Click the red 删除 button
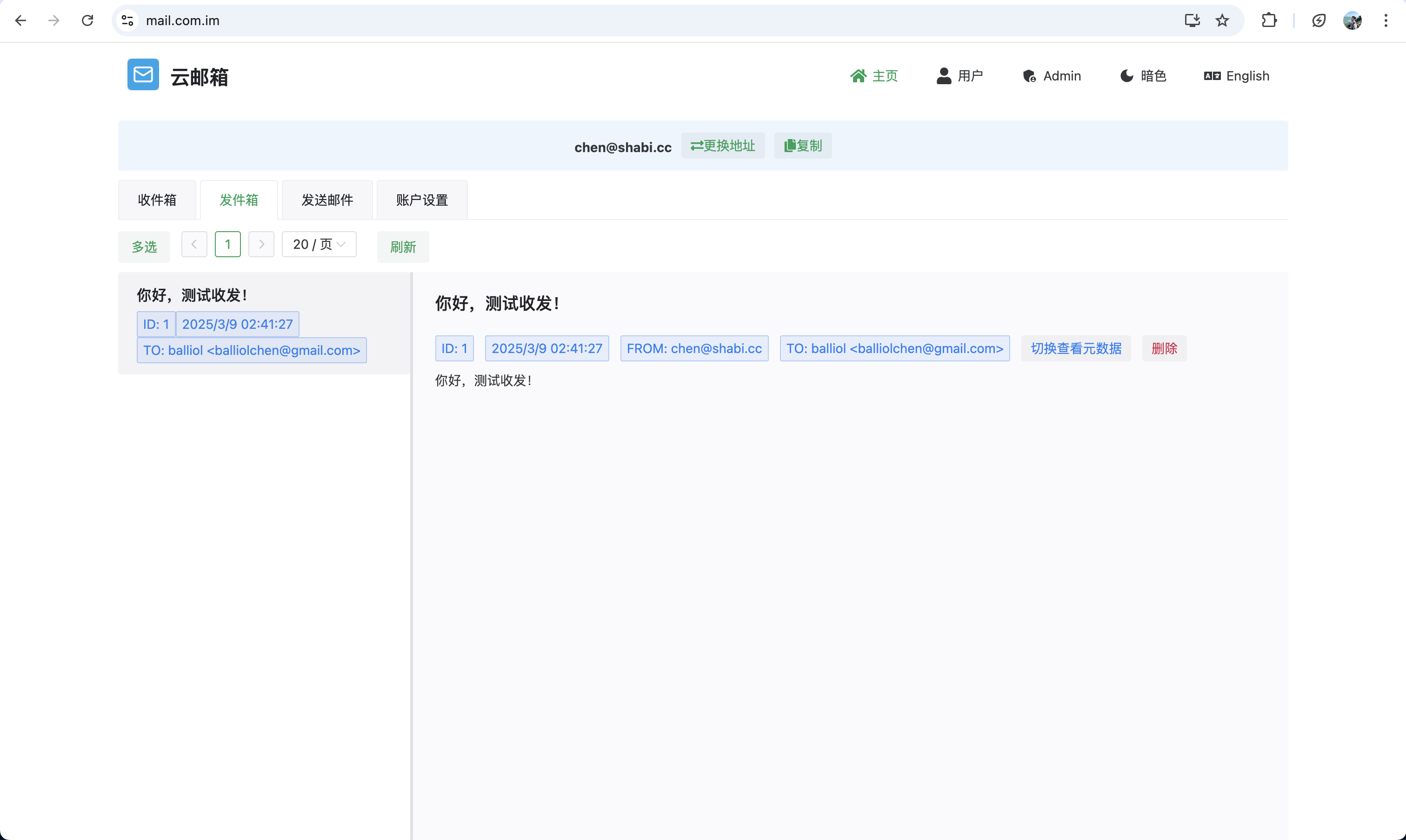Screen dimensions: 1406x840 click(1164, 349)
